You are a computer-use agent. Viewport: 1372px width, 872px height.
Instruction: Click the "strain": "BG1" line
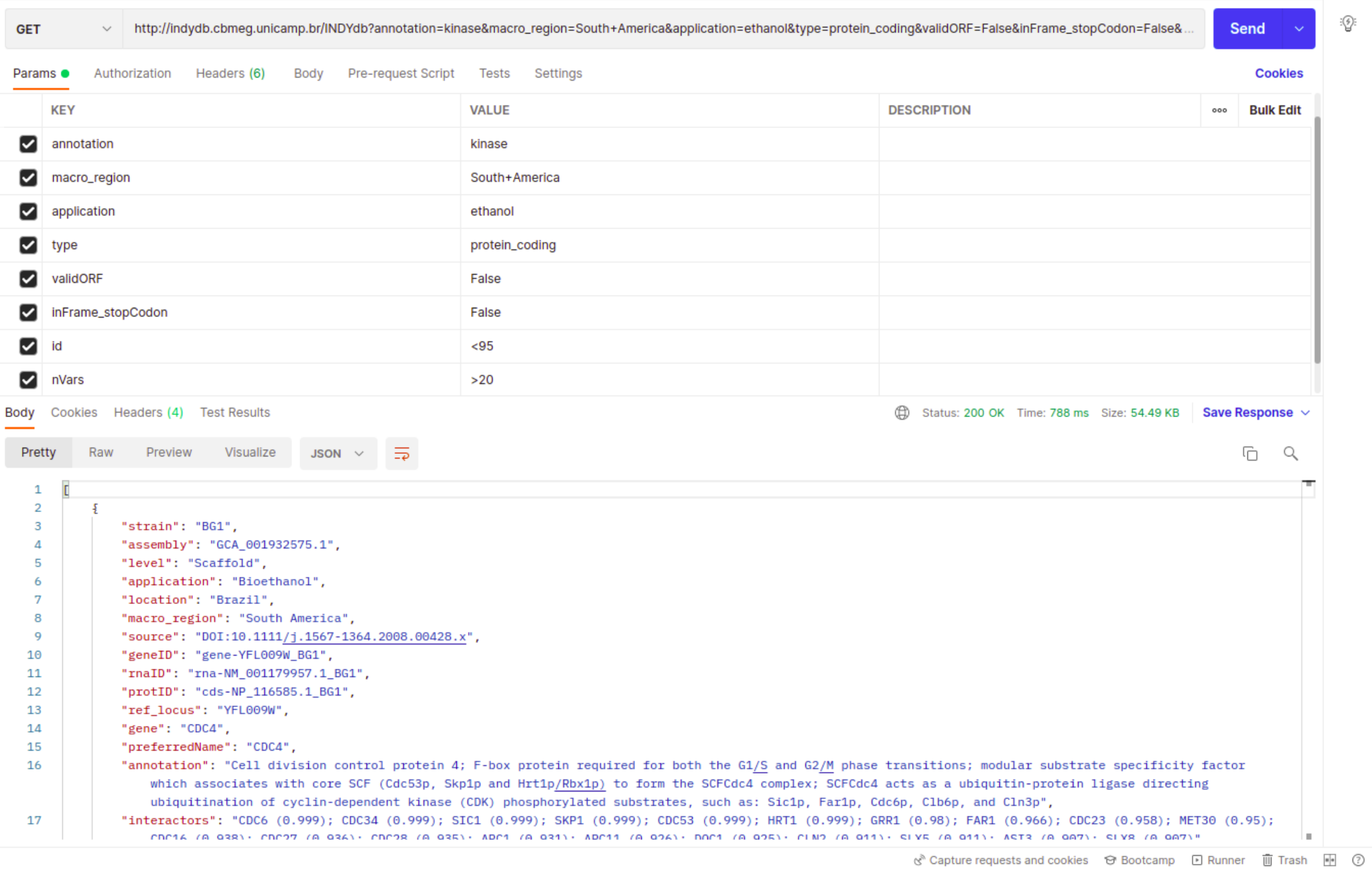pyautogui.click(x=179, y=527)
